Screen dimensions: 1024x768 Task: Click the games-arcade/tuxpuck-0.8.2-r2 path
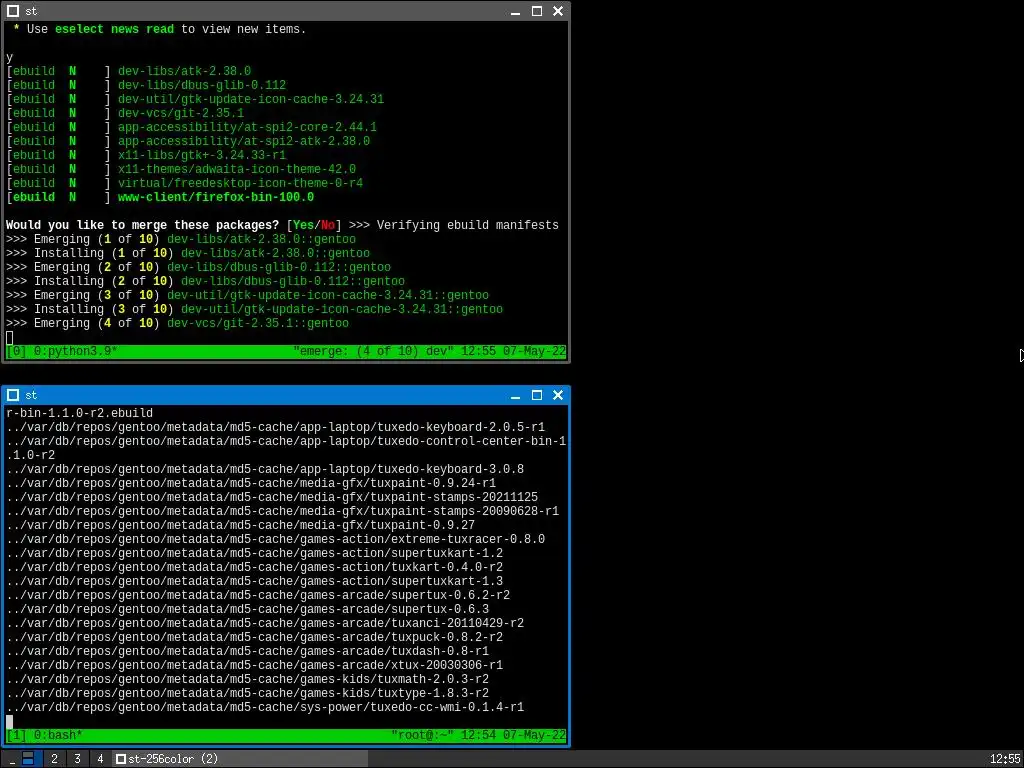coord(255,638)
